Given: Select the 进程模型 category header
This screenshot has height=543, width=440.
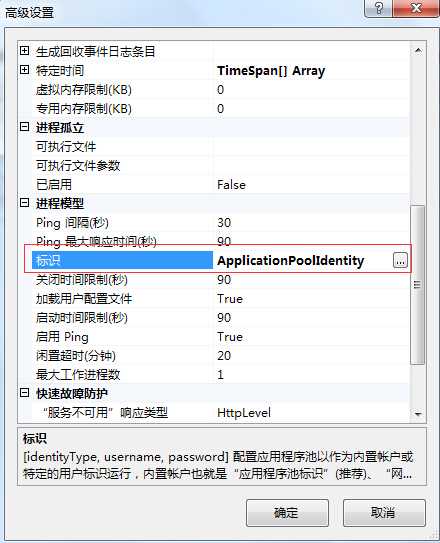Looking at the screenshot, I should click(x=60, y=203).
